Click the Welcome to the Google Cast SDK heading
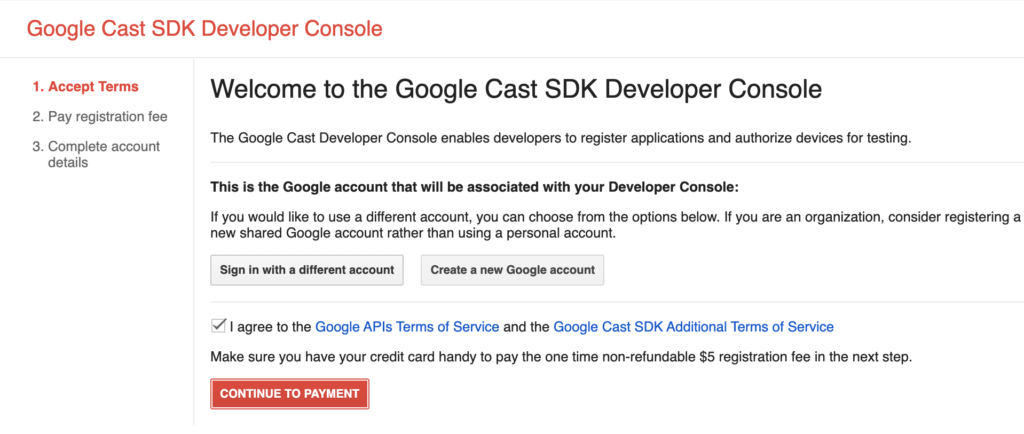The height and width of the screenshot is (434, 1024). 517,89
